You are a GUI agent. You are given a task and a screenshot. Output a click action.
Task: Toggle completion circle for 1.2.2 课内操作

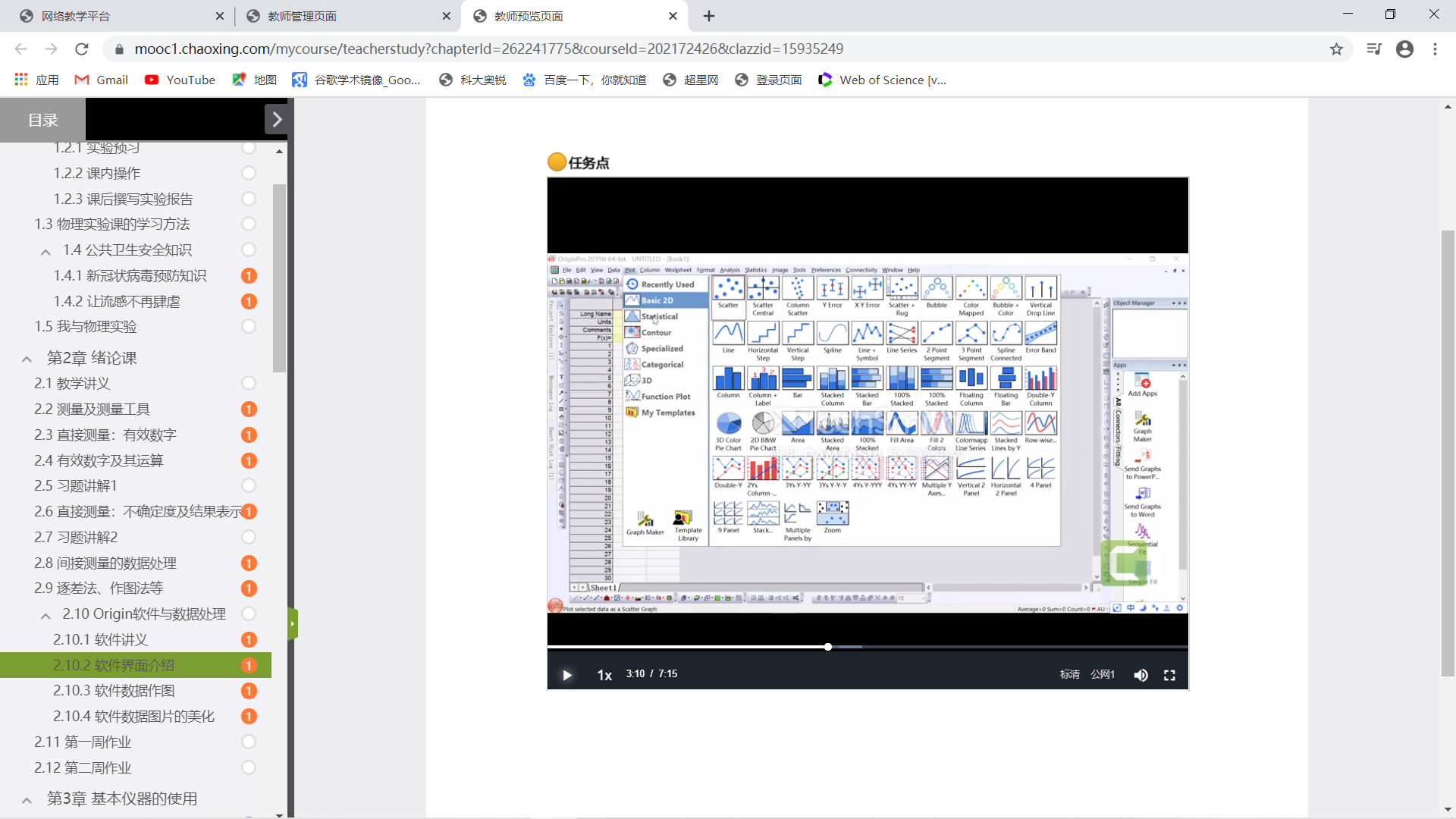[249, 173]
